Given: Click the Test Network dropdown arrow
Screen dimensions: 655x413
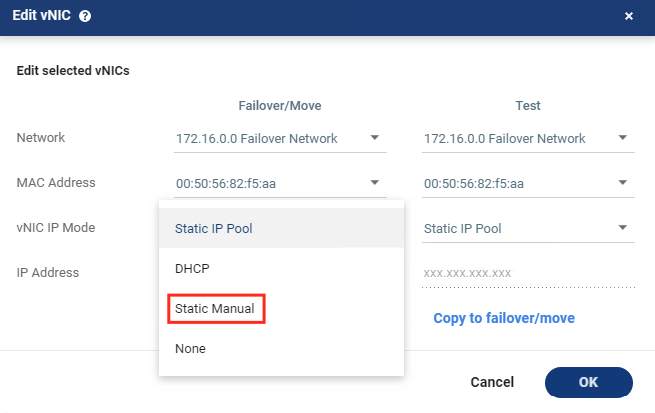Looking at the screenshot, I should pos(622,138).
